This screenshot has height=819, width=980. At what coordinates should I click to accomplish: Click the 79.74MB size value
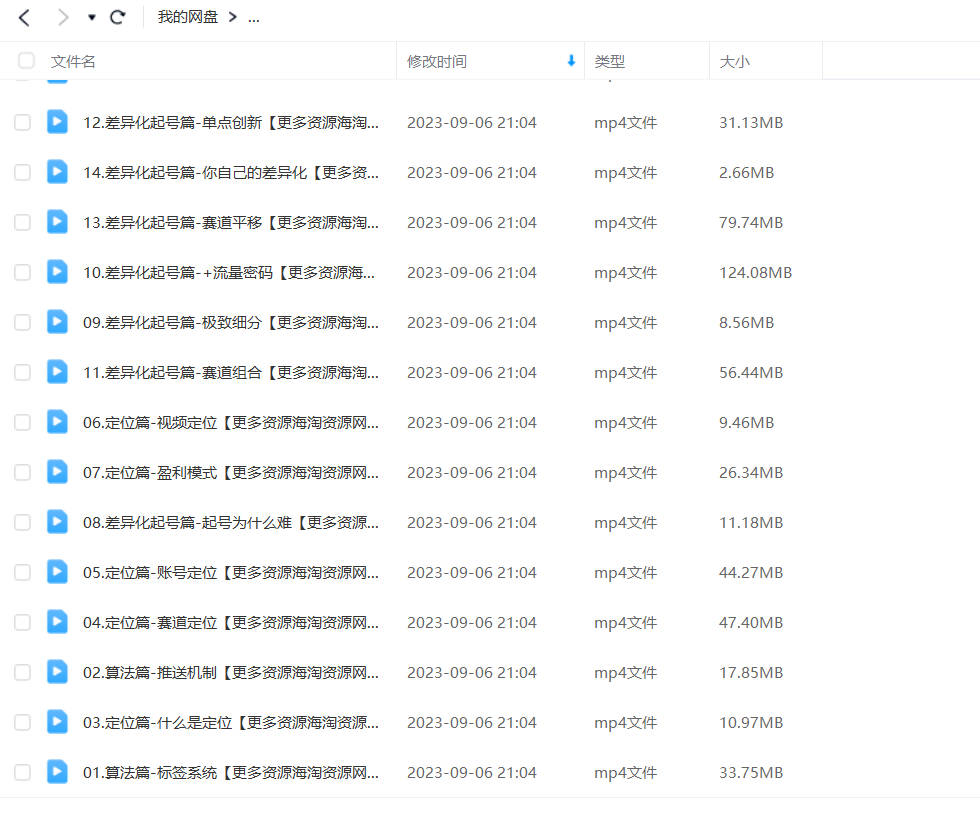pos(751,223)
